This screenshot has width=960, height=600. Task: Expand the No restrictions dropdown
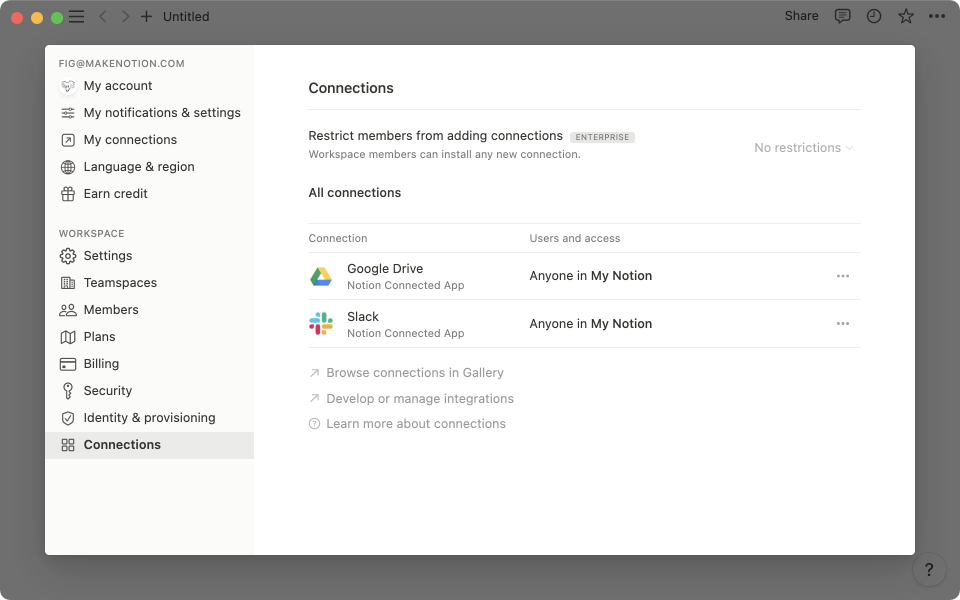[x=803, y=148]
